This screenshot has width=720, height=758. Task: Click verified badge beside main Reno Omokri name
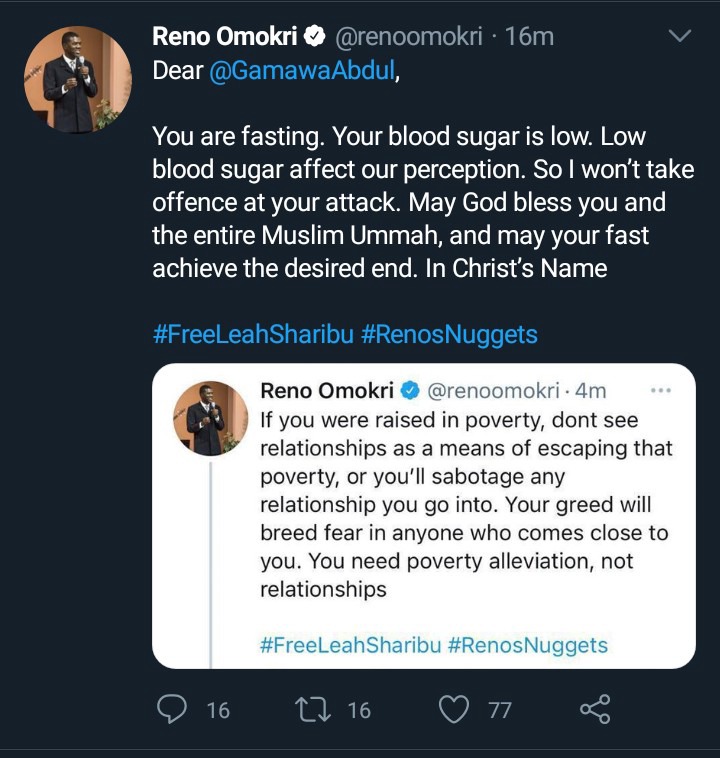point(314,37)
